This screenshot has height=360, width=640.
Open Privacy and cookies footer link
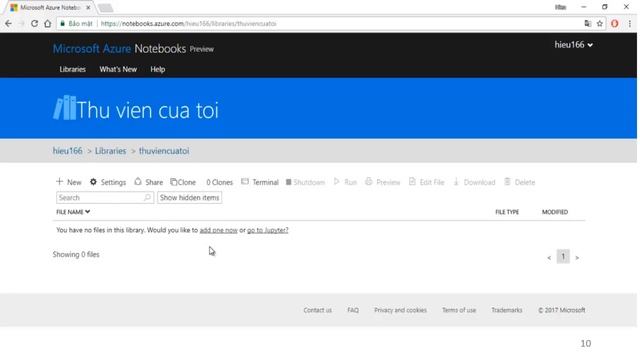click(x=400, y=310)
